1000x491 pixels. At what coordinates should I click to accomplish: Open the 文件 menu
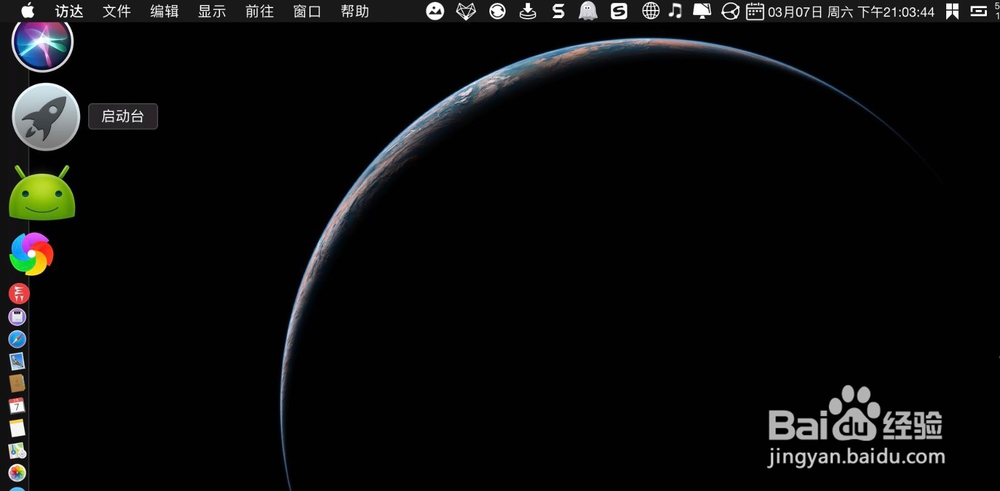pos(117,11)
